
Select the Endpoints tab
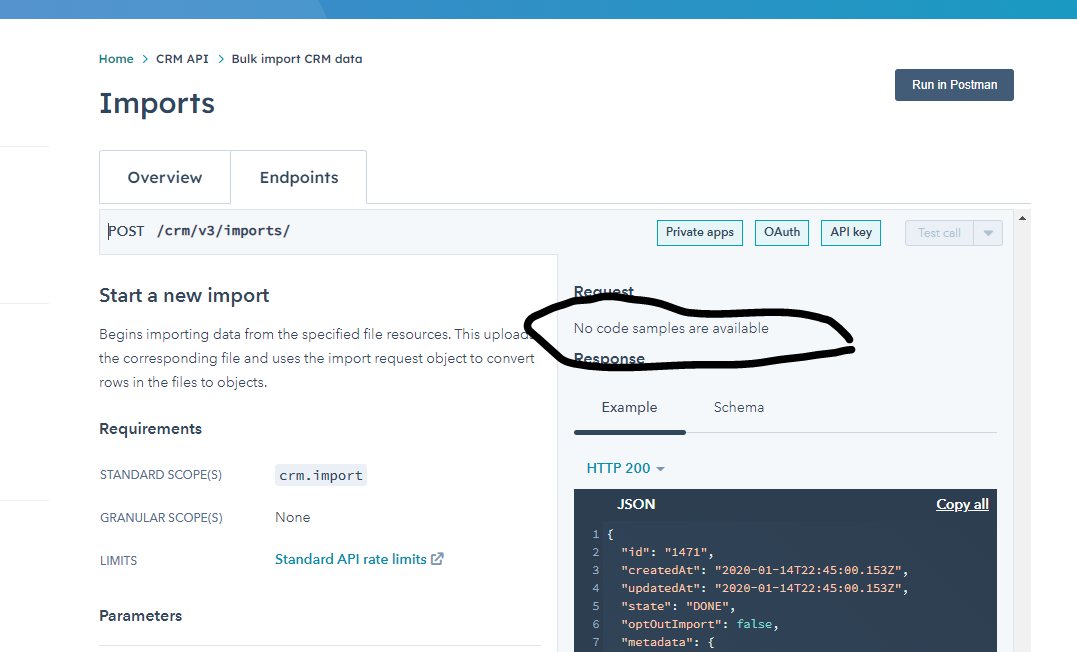coord(298,177)
